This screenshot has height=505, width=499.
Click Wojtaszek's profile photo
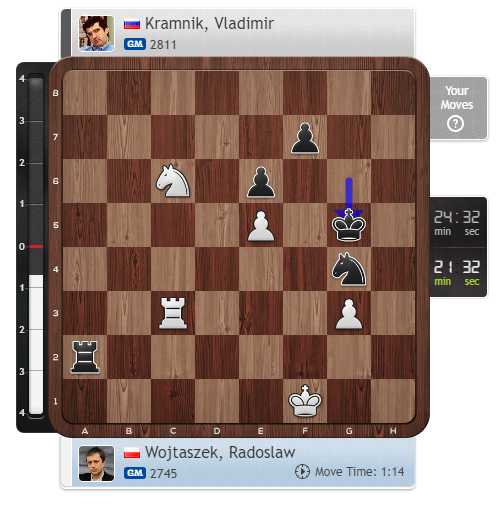(96, 463)
